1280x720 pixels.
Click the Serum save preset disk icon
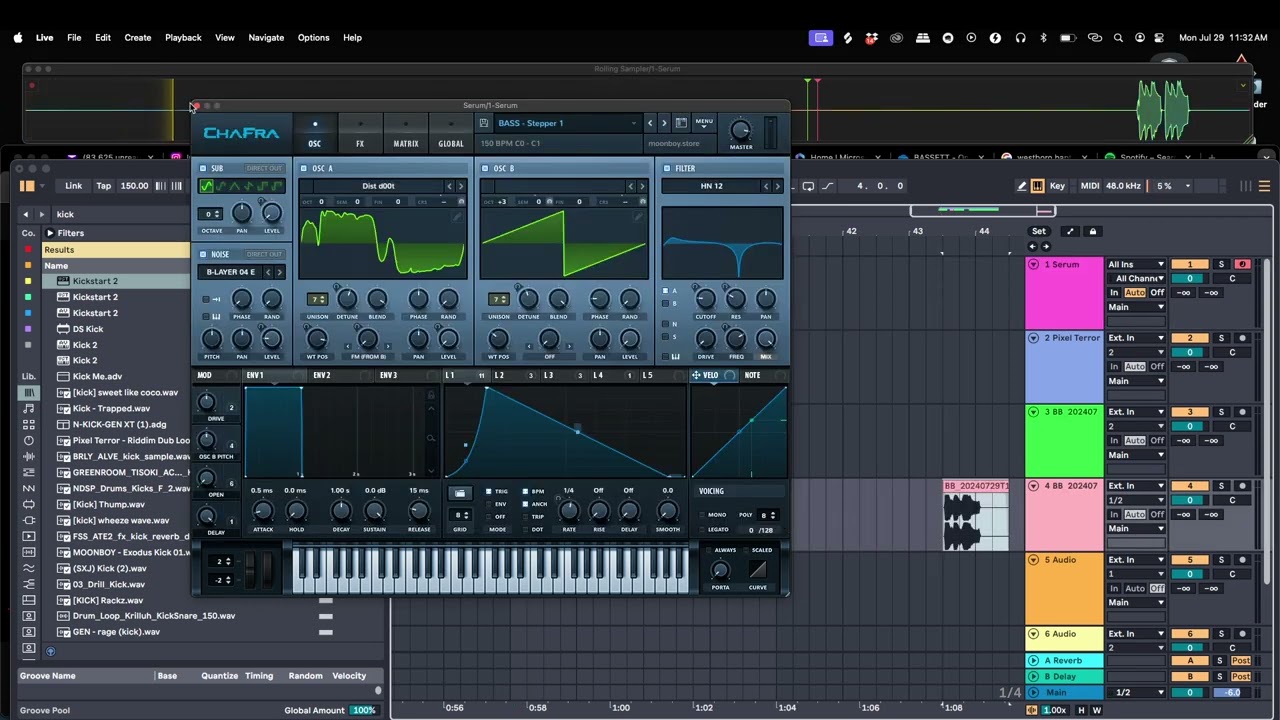[x=484, y=123]
